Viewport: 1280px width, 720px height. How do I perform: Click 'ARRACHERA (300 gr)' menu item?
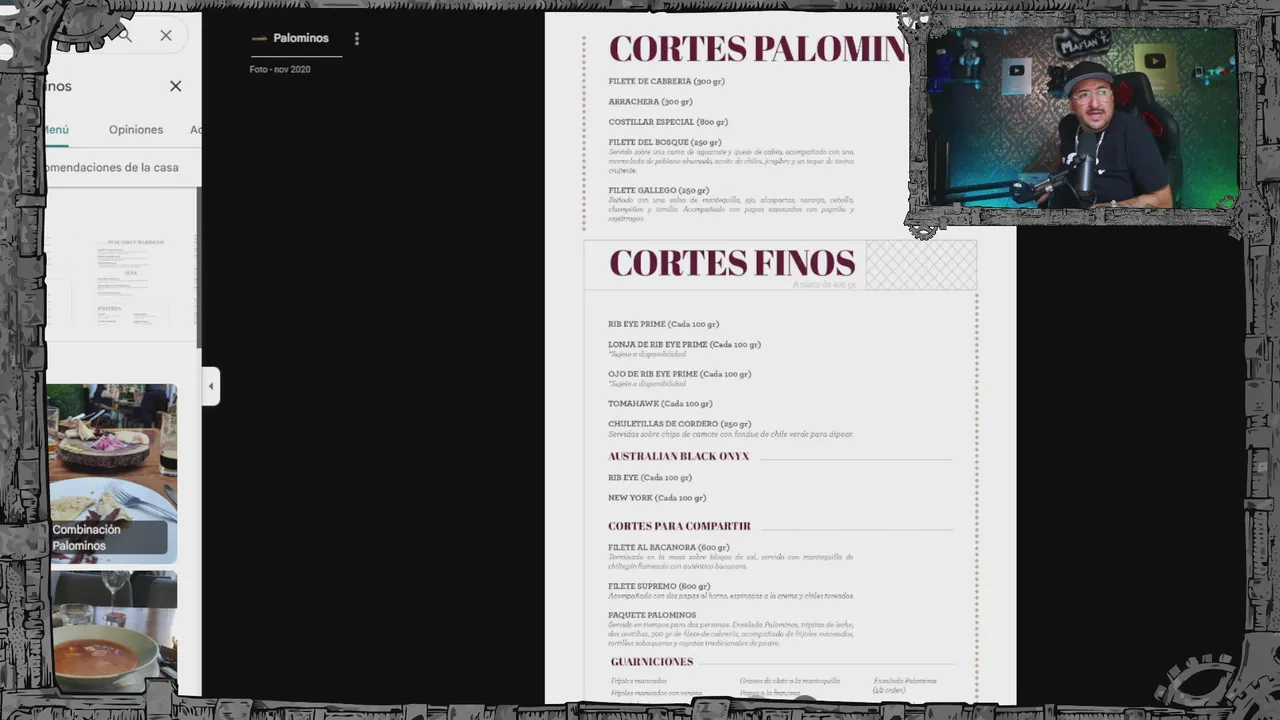click(650, 102)
